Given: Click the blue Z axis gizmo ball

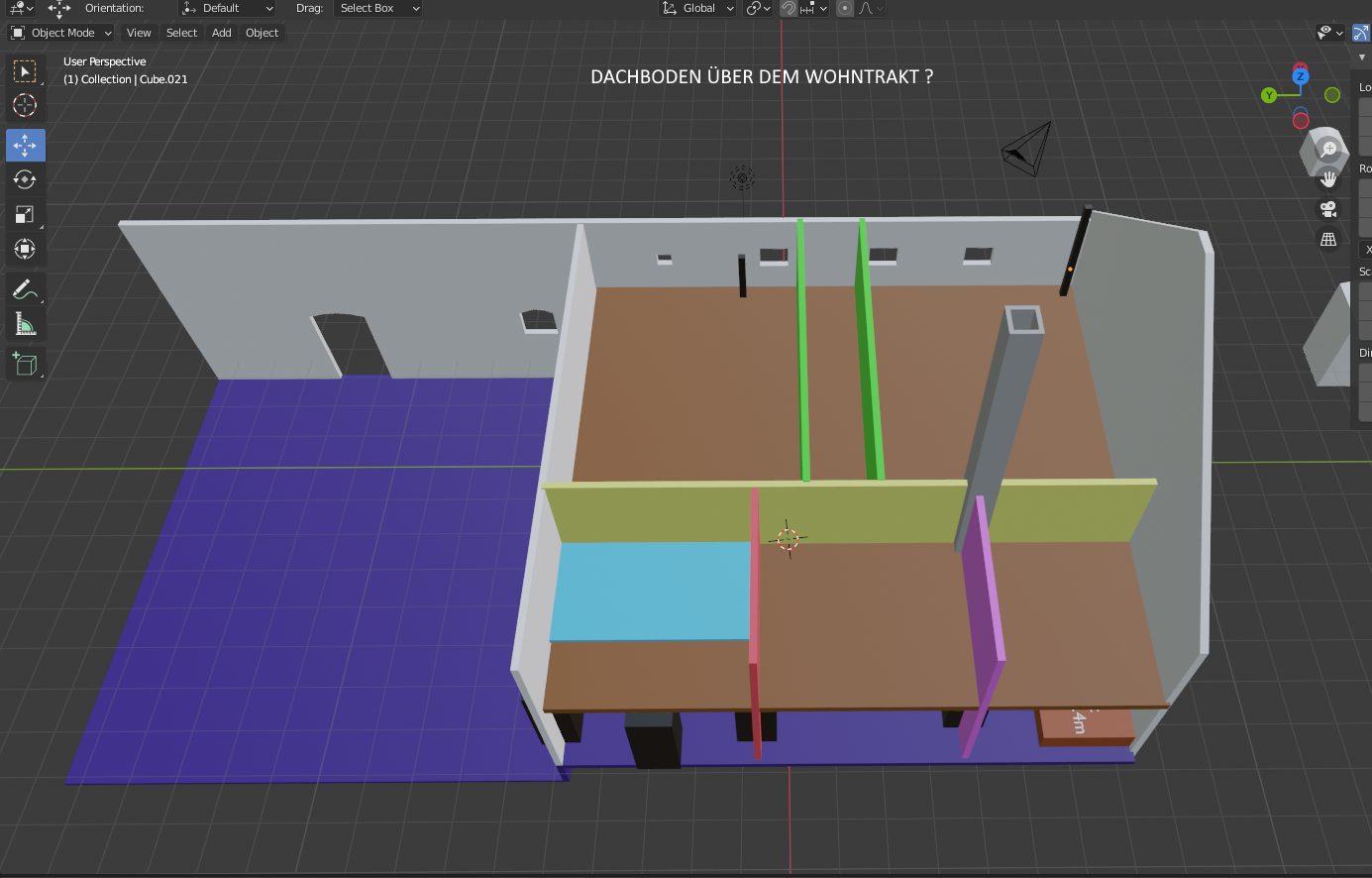Looking at the screenshot, I should point(1301,76).
